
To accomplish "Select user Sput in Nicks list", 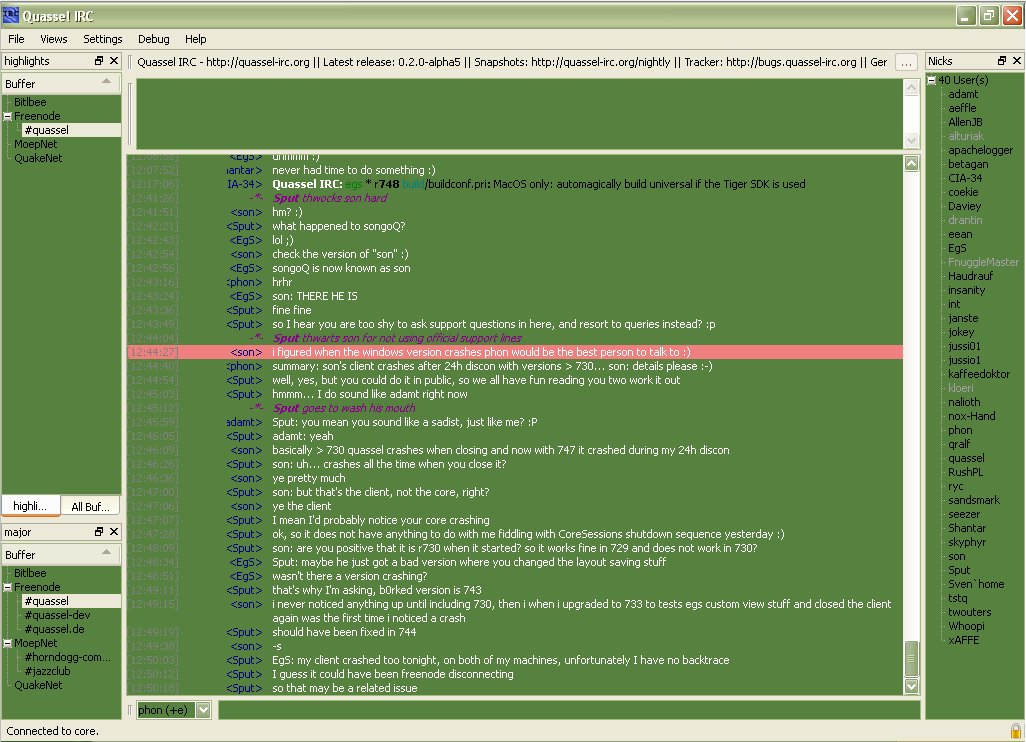I will [959, 571].
